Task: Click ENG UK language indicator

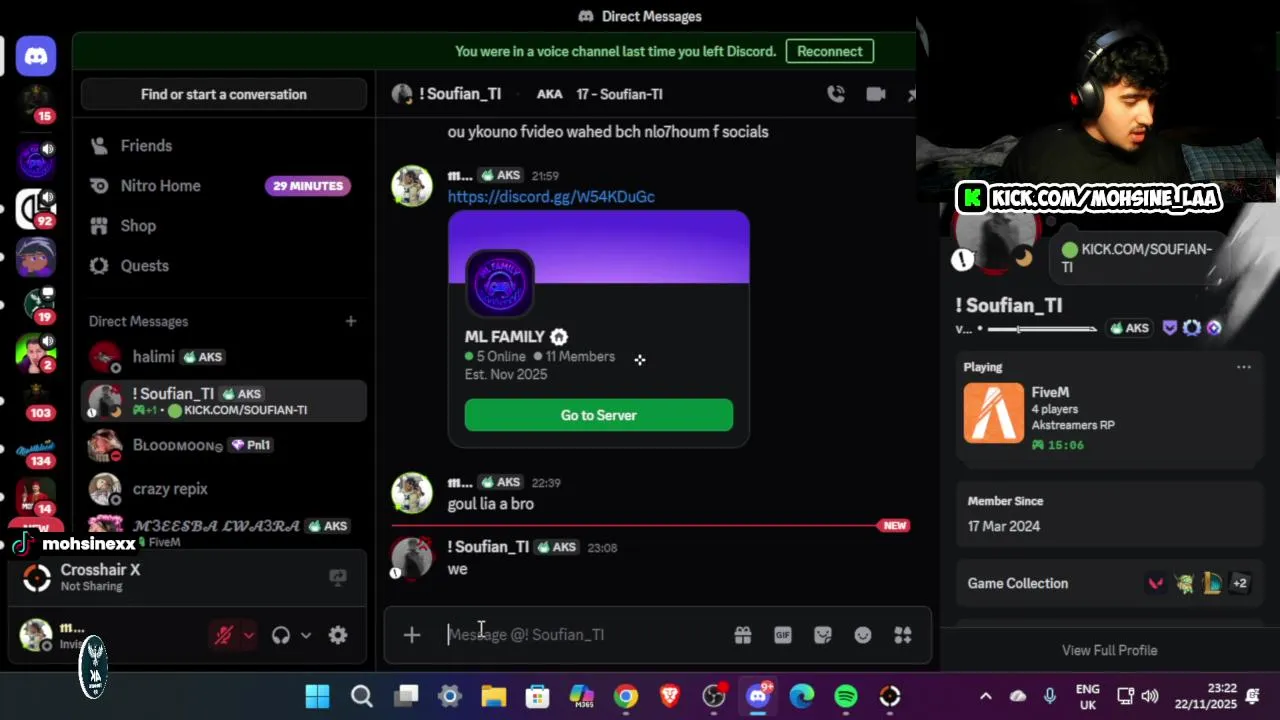Action: 1087,696
